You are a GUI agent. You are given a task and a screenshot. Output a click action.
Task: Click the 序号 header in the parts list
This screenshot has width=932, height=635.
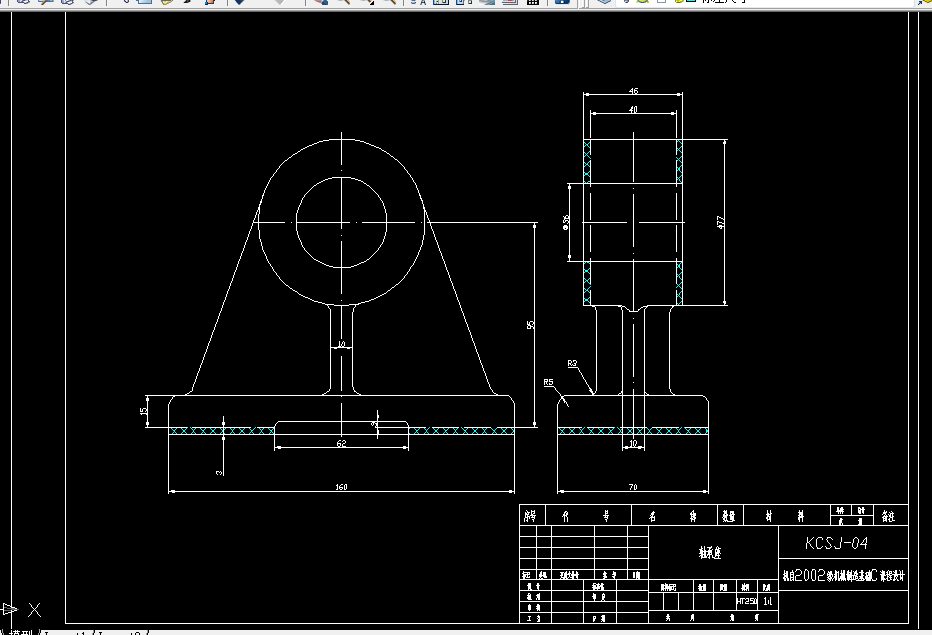click(530, 516)
